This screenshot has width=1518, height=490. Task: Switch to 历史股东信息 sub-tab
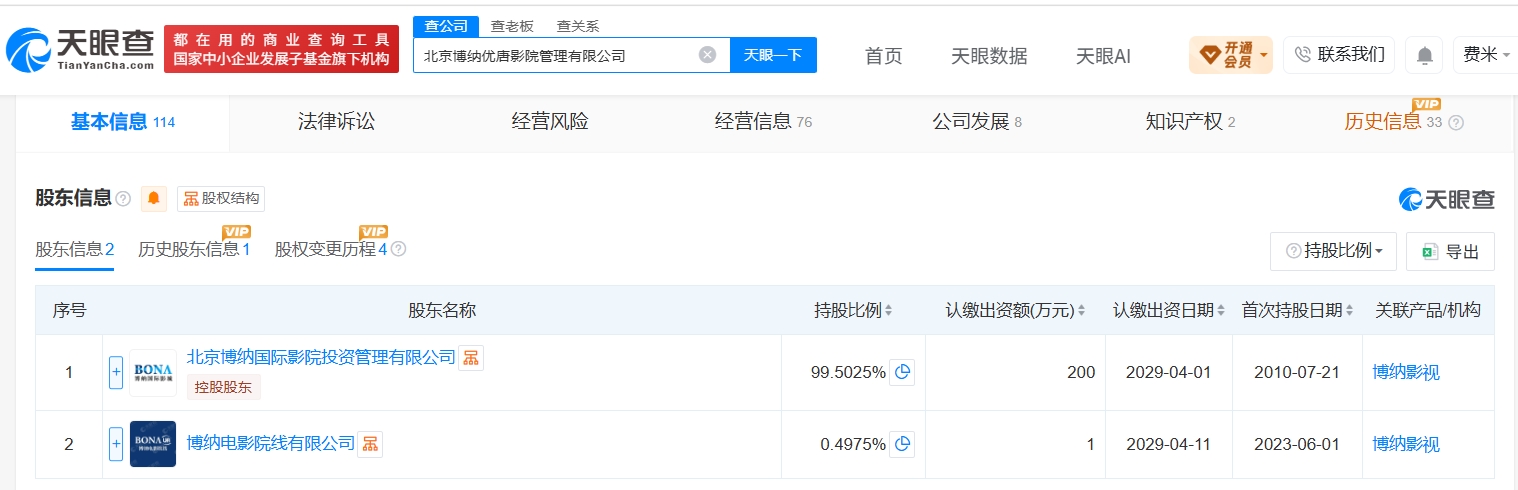[x=194, y=249]
